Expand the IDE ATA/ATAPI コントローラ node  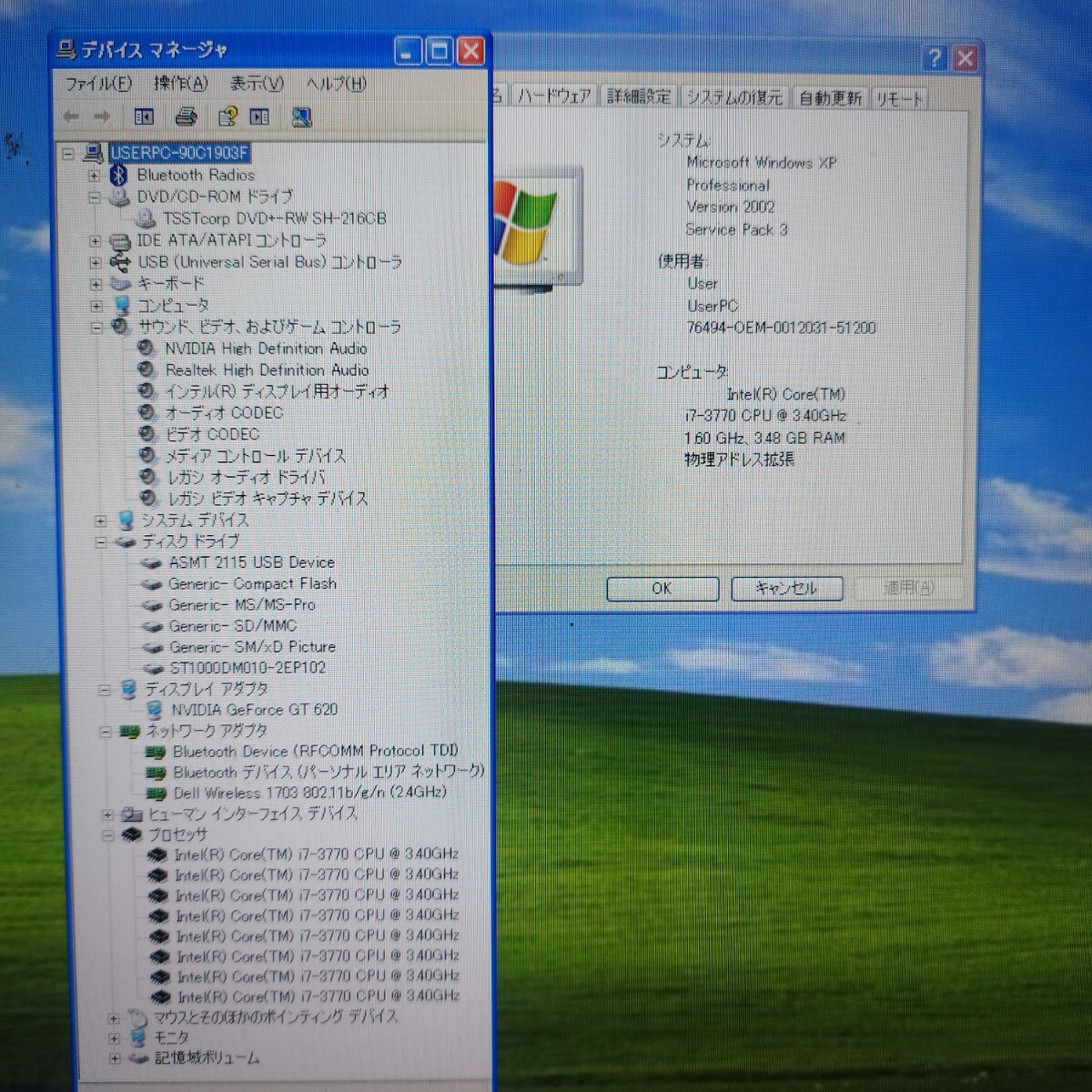pyautogui.click(x=95, y=241)
